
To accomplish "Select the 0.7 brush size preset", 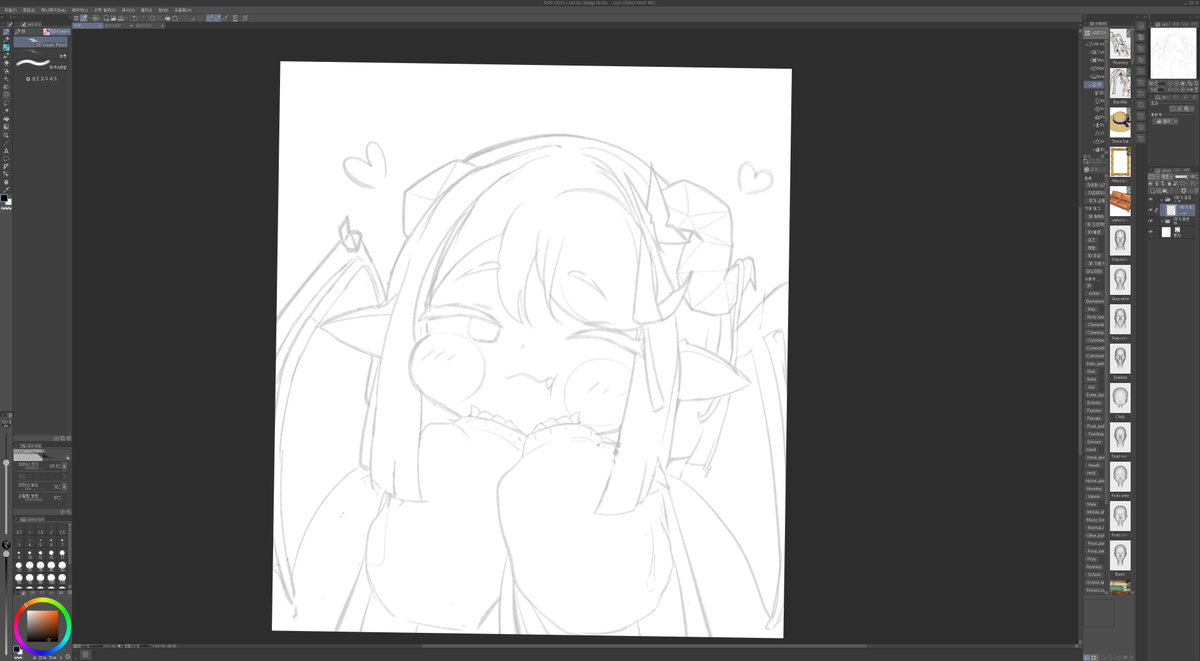I will pyautogui.click(x=20, y=532).
